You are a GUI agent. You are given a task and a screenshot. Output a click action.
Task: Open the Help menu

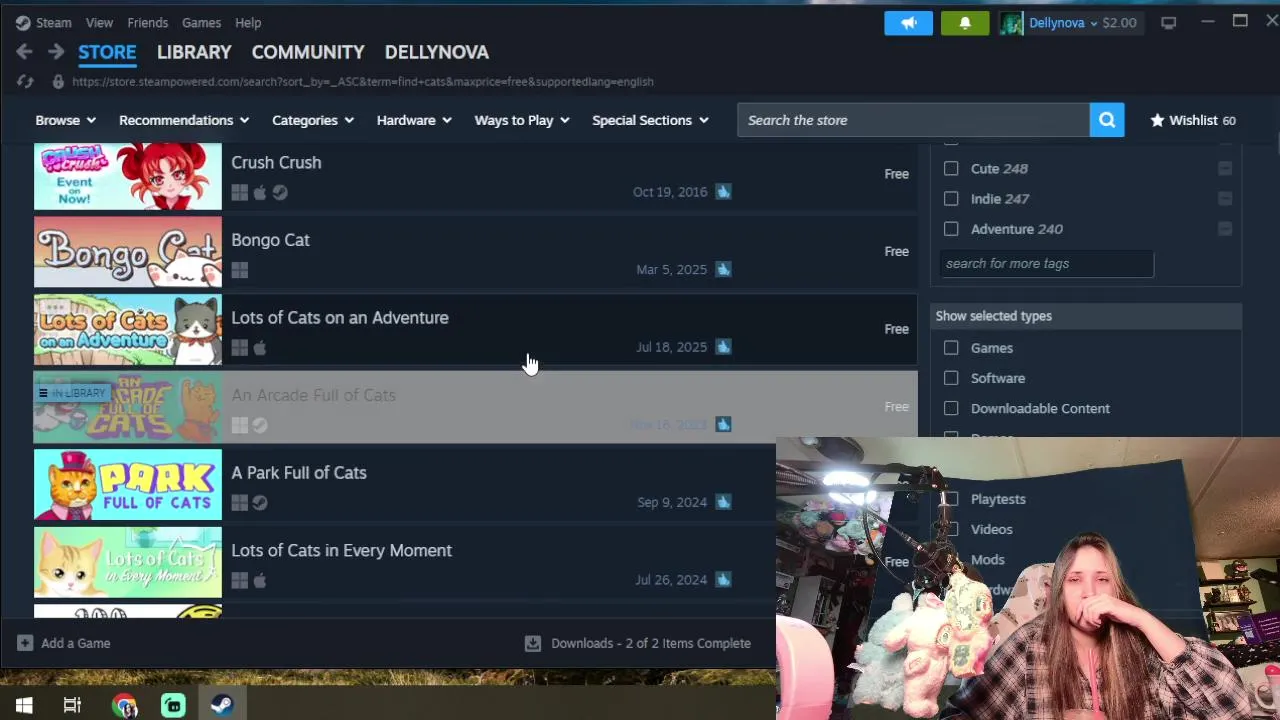click(x=248, y=22)
